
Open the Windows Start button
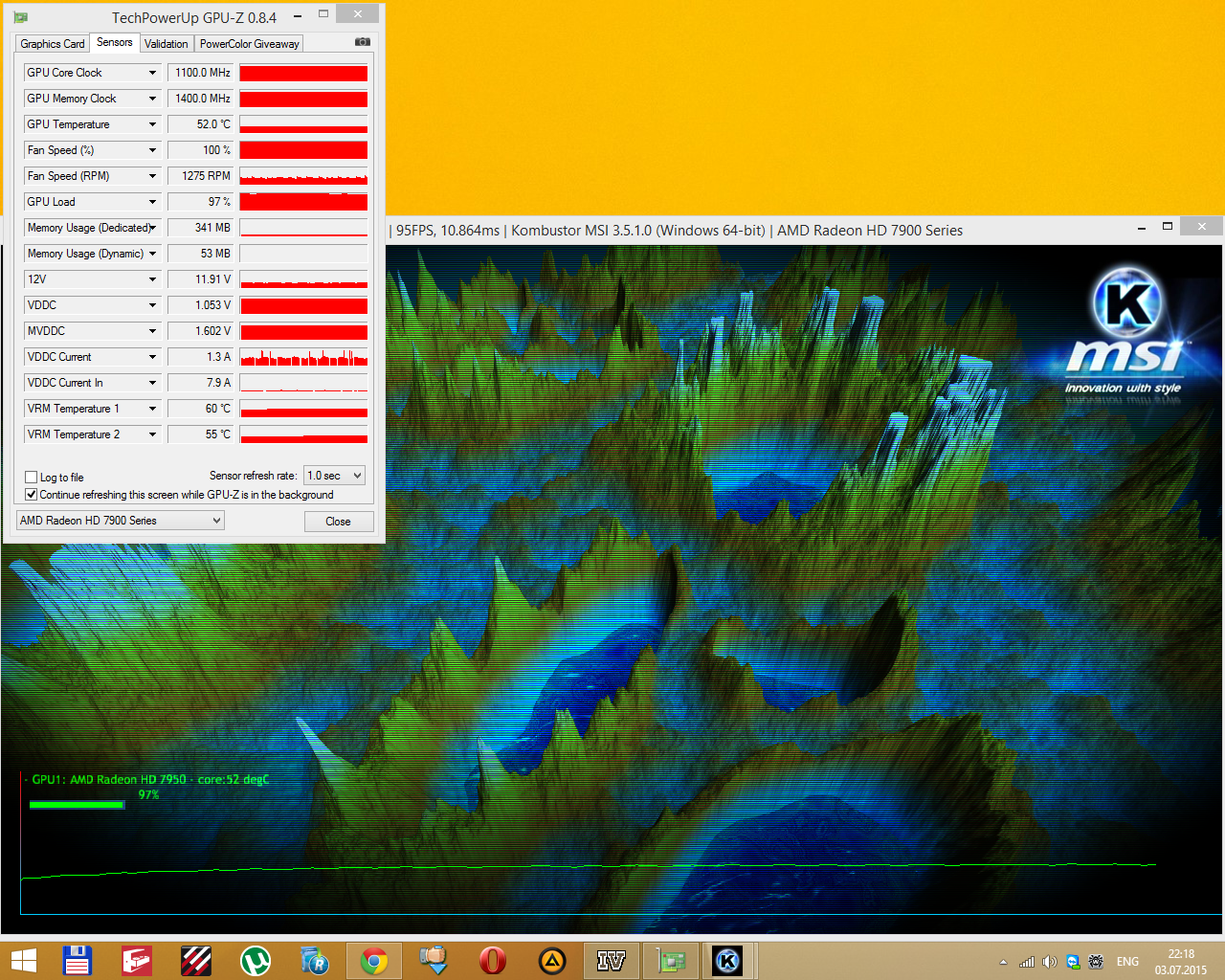[23, 961]
